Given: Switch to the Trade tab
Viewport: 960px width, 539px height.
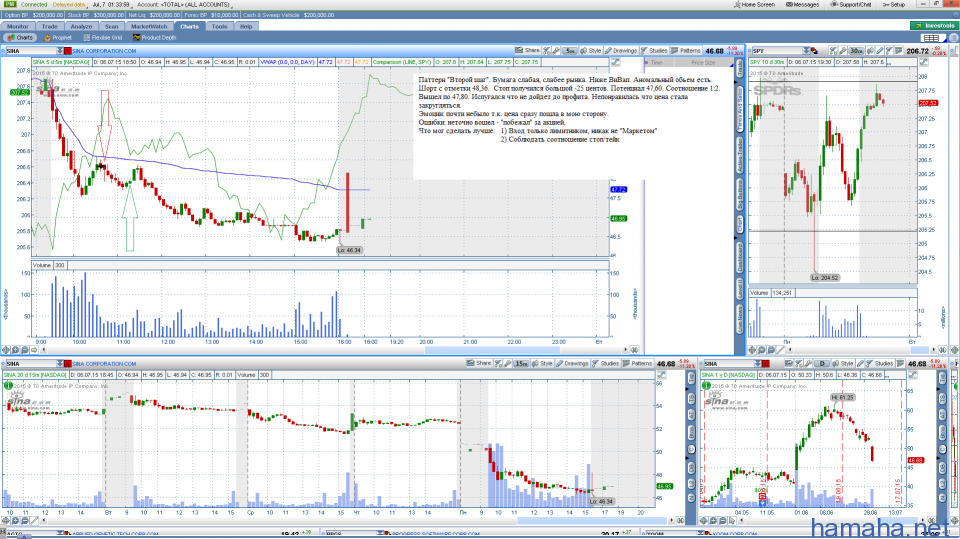Looking at the screenshot, I should point(50,26).
